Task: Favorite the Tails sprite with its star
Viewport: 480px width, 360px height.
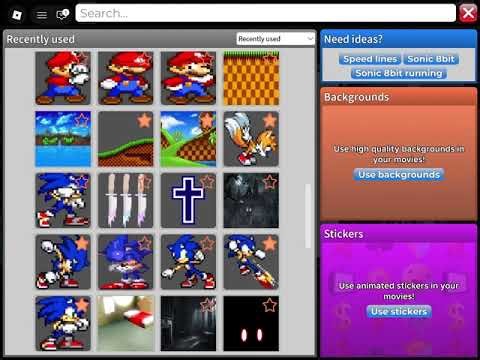Action: [x=269, y=120]
